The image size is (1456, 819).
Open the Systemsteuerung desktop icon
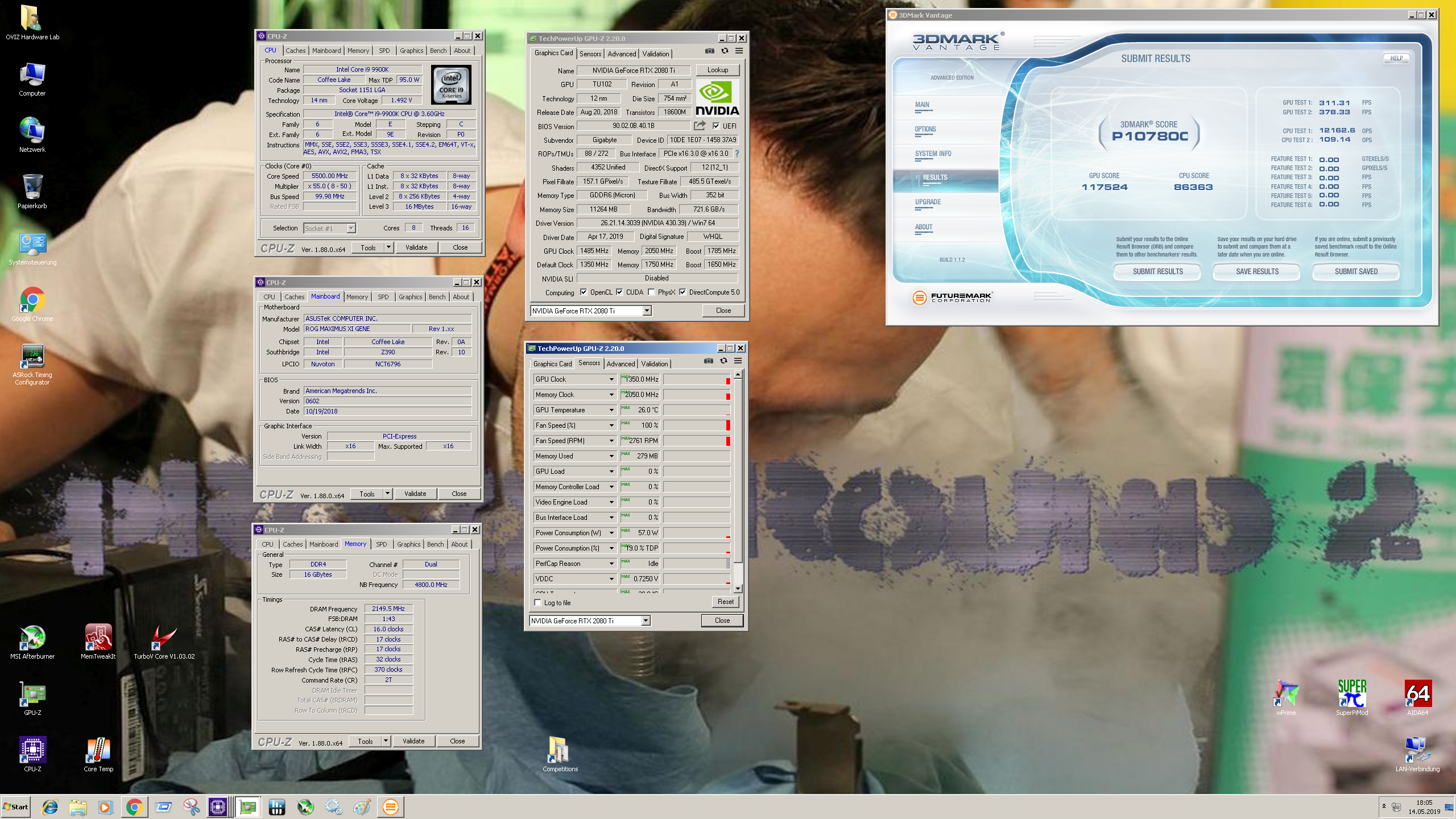point(32,248)
